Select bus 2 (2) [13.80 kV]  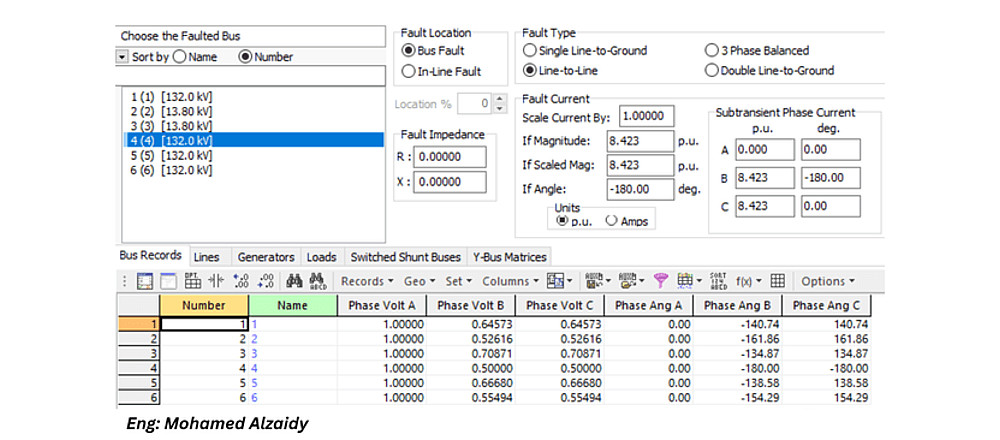253,112
